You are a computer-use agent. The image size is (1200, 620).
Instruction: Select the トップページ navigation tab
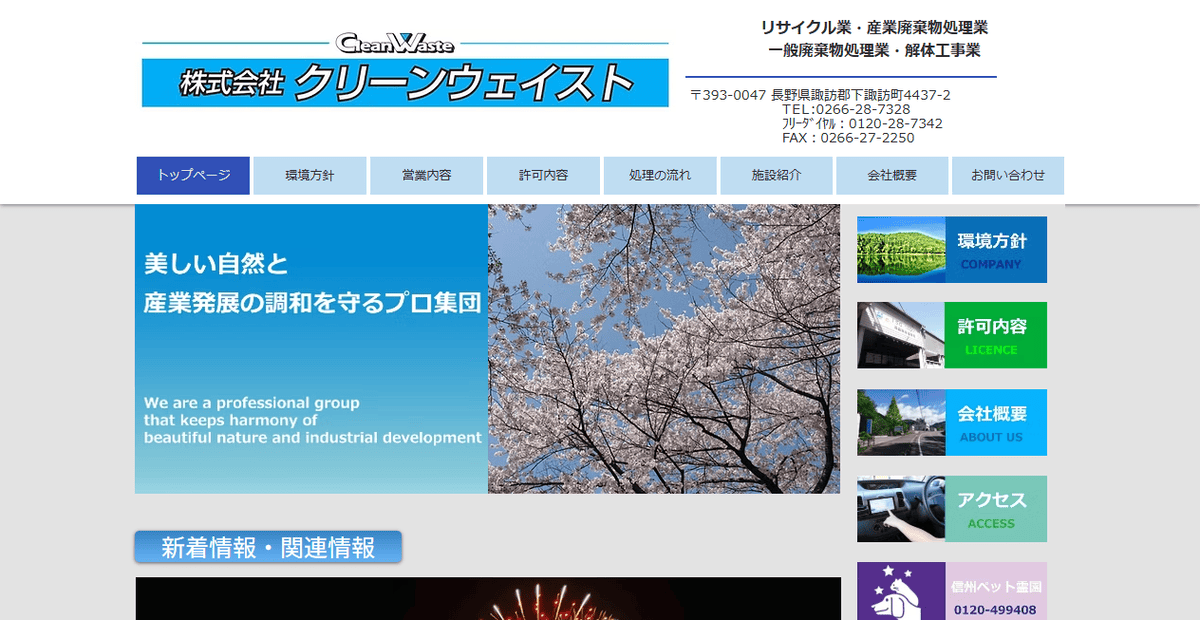(193, 175)
